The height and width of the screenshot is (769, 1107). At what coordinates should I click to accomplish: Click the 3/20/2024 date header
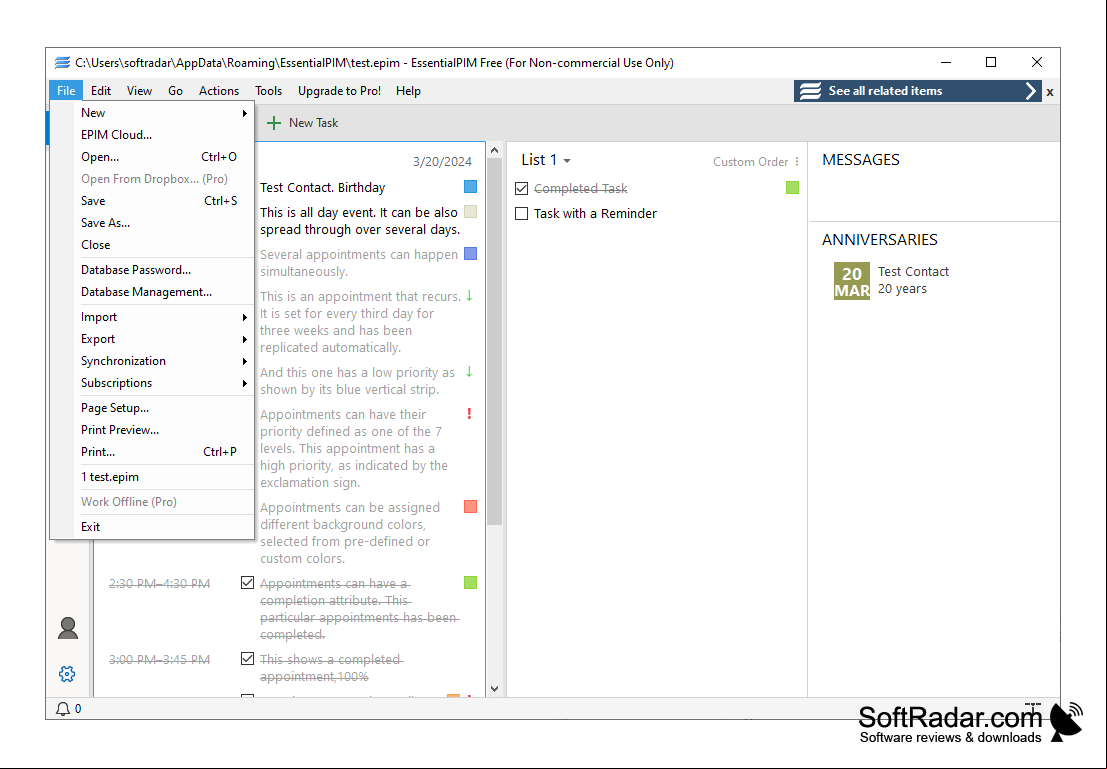[442, 162]
